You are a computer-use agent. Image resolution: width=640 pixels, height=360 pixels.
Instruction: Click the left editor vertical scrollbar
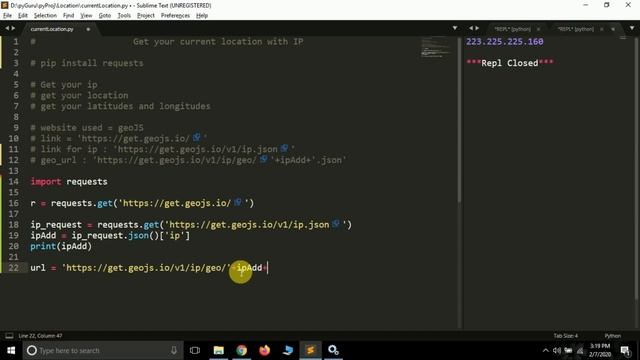[459, 119]
